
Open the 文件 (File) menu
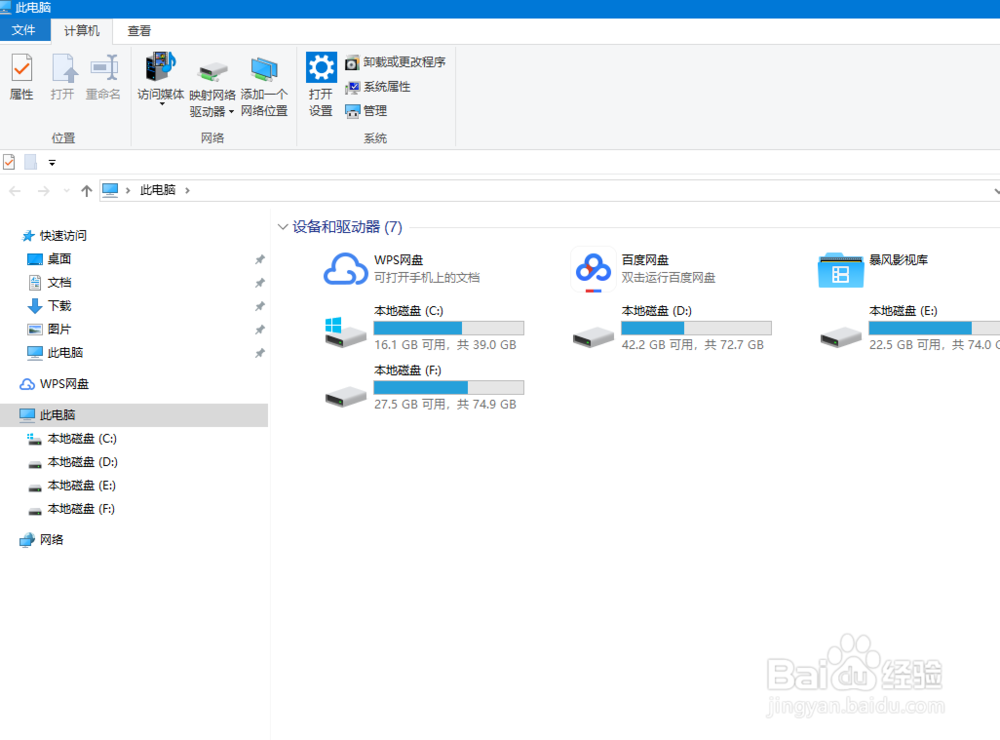pyautogui.click(x=25, y=30)
